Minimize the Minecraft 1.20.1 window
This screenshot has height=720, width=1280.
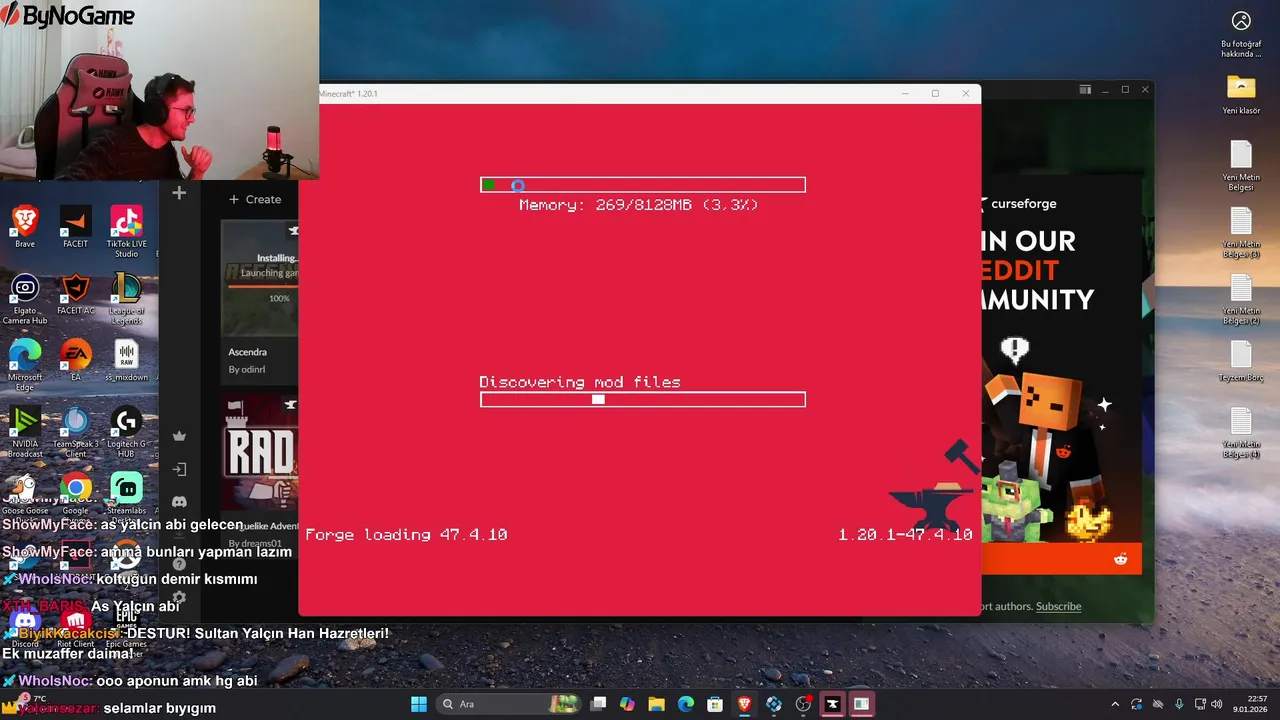point(905,93)
